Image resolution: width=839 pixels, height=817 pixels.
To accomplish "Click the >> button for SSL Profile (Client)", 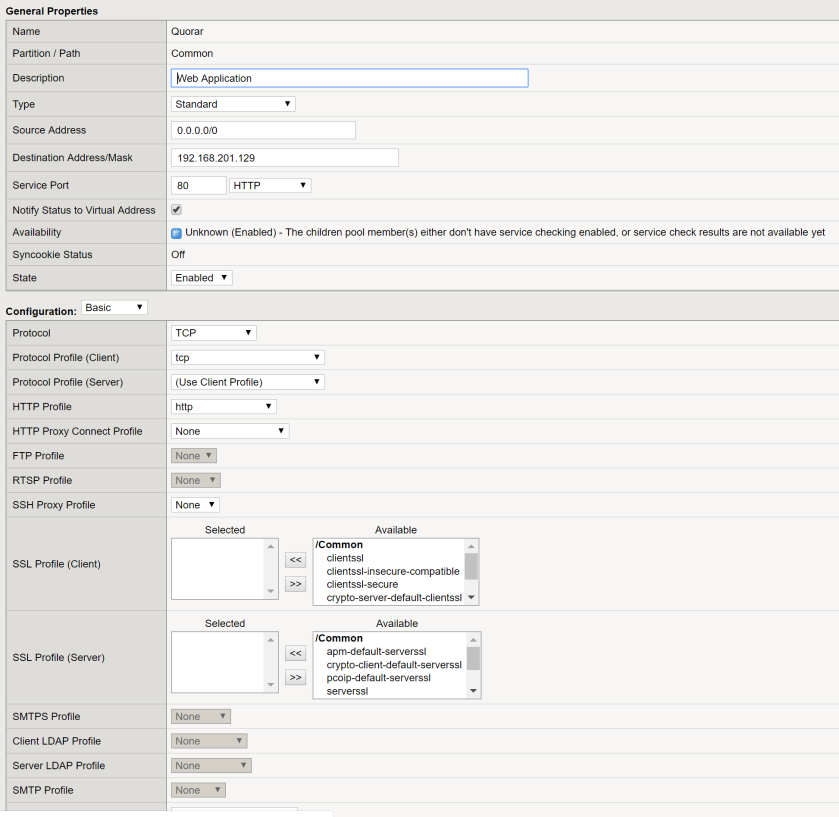I will coord(295,584).
